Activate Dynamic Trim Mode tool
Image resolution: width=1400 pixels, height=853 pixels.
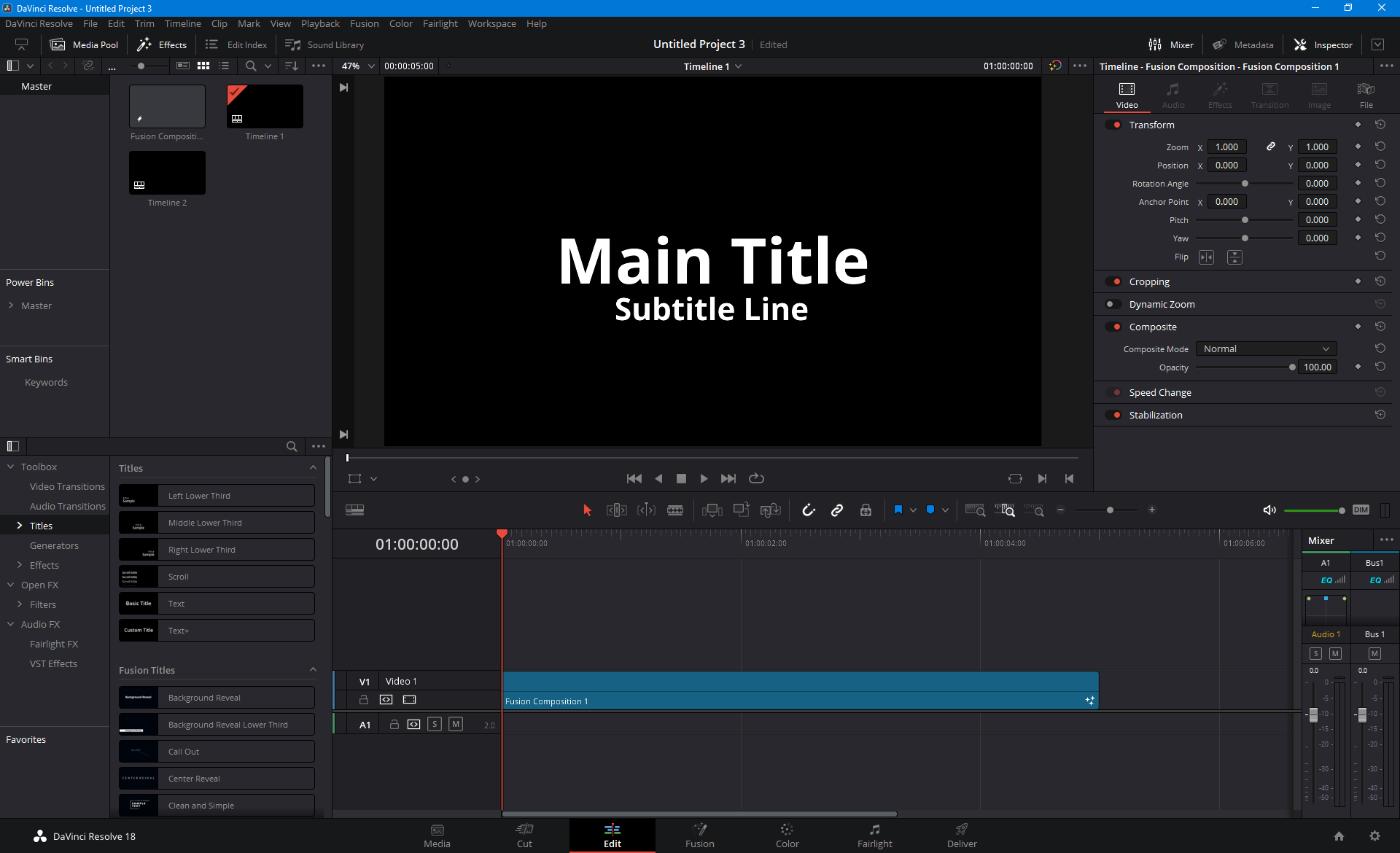point(646,510)
